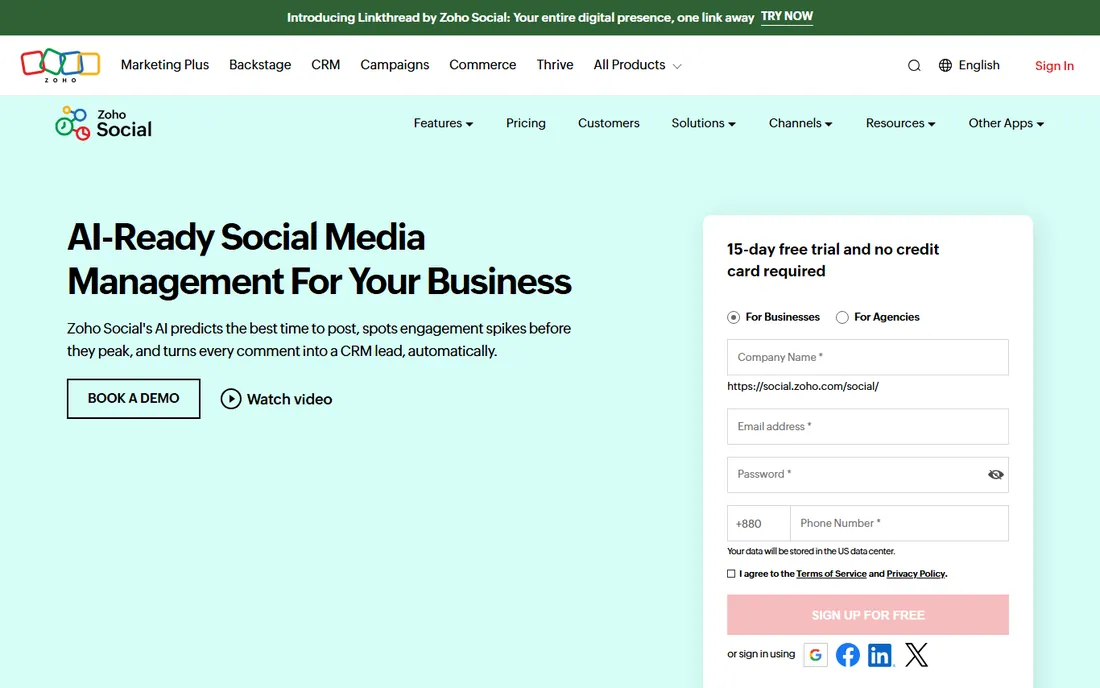Open the Features dropdown menu
This screenshot has height=688, width=1100.
tap(443, 123)
